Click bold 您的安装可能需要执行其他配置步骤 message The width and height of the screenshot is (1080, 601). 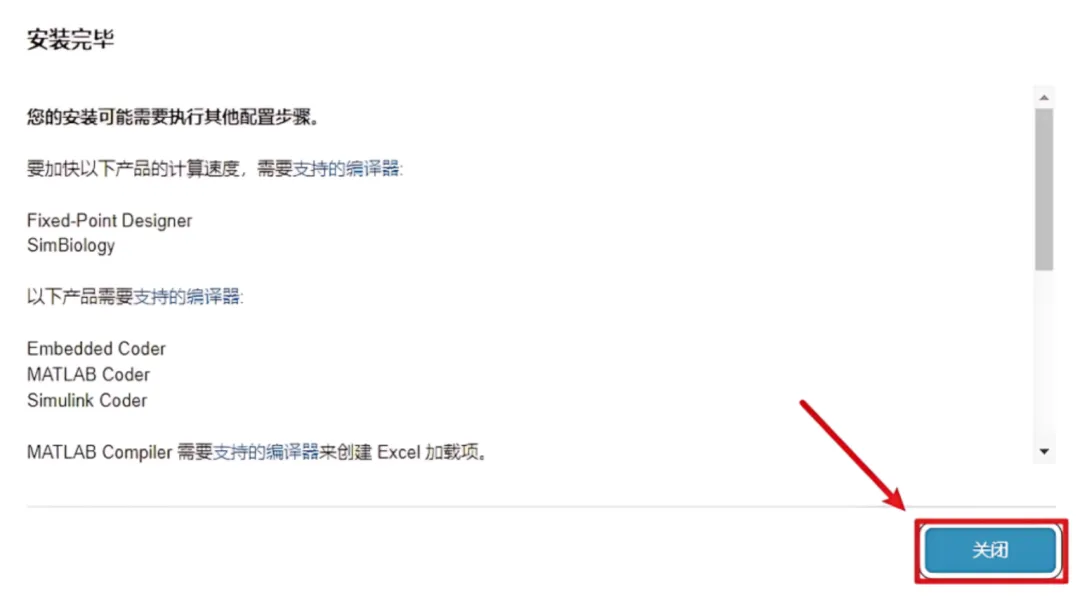(173, 117)
